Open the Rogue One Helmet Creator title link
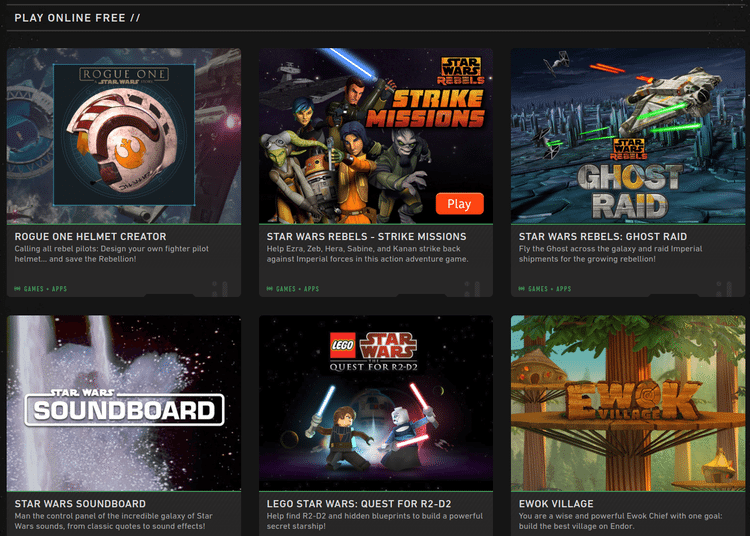This screenshot has height=536, width=750. [x=90, y=237]
